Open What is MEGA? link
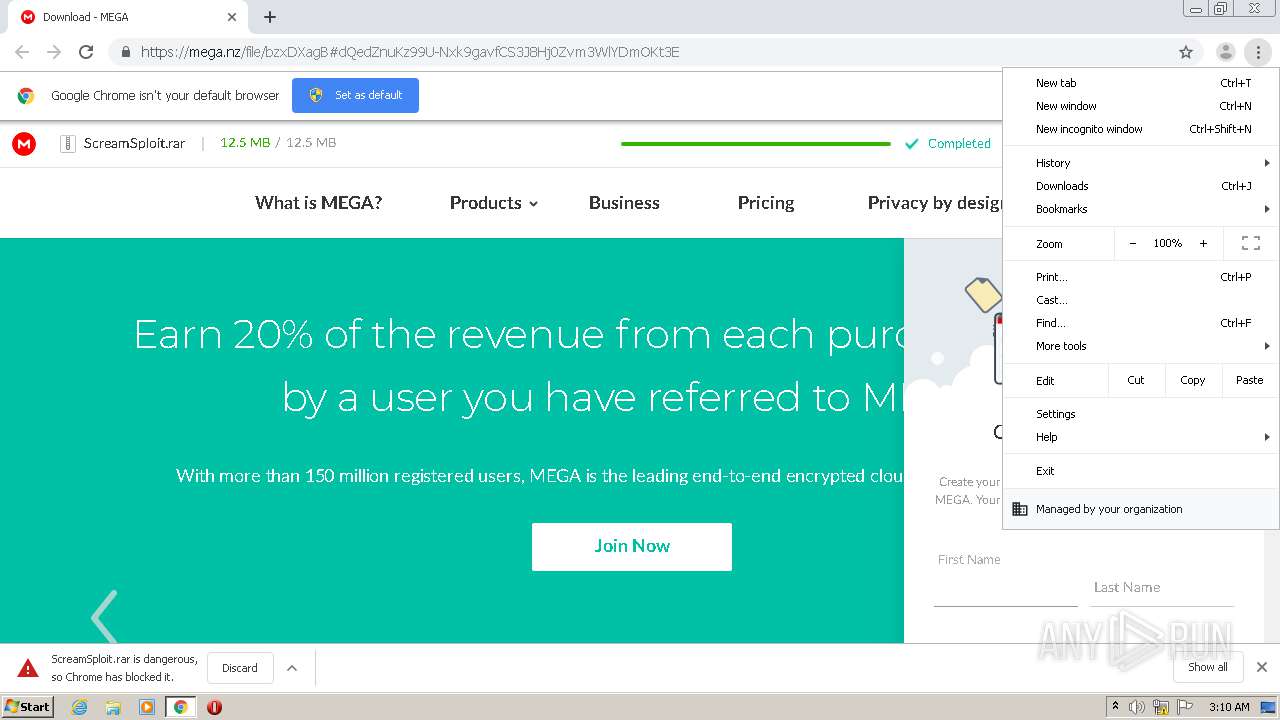The height and width of the screenshot is (720, 1280). click(319, 203)
